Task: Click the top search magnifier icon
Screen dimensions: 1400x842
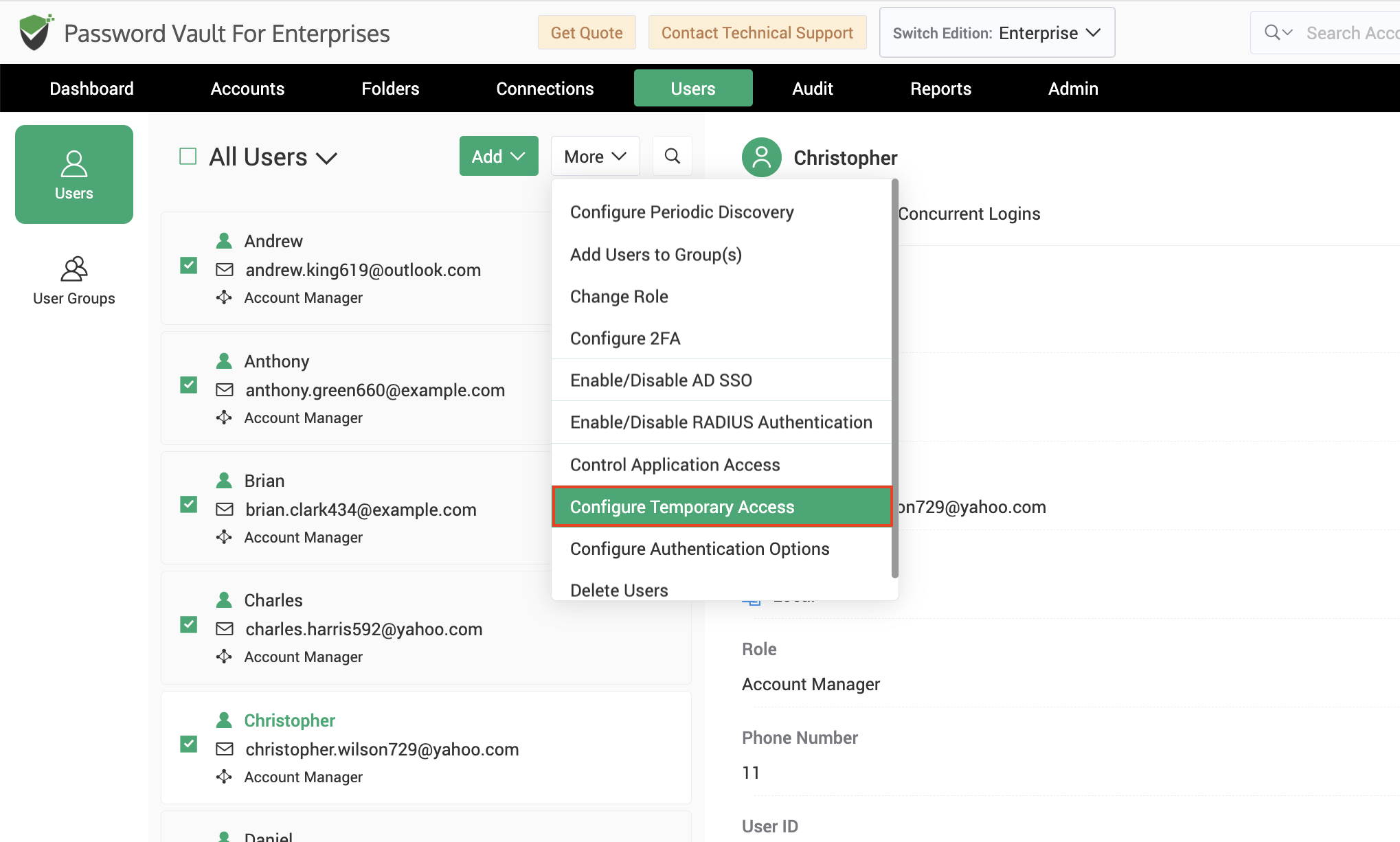Action: [x=1272, y=32]
